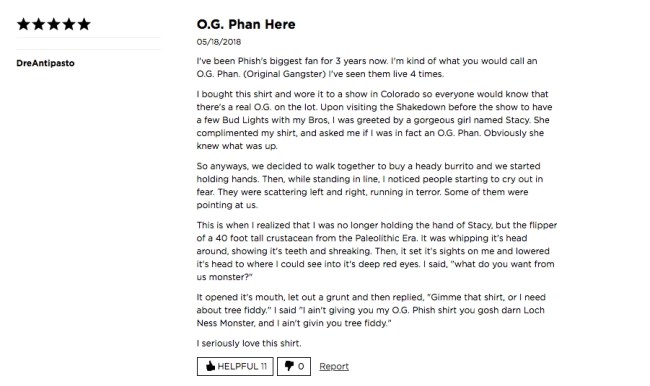Click the fourth rating star

click(69, 24)
